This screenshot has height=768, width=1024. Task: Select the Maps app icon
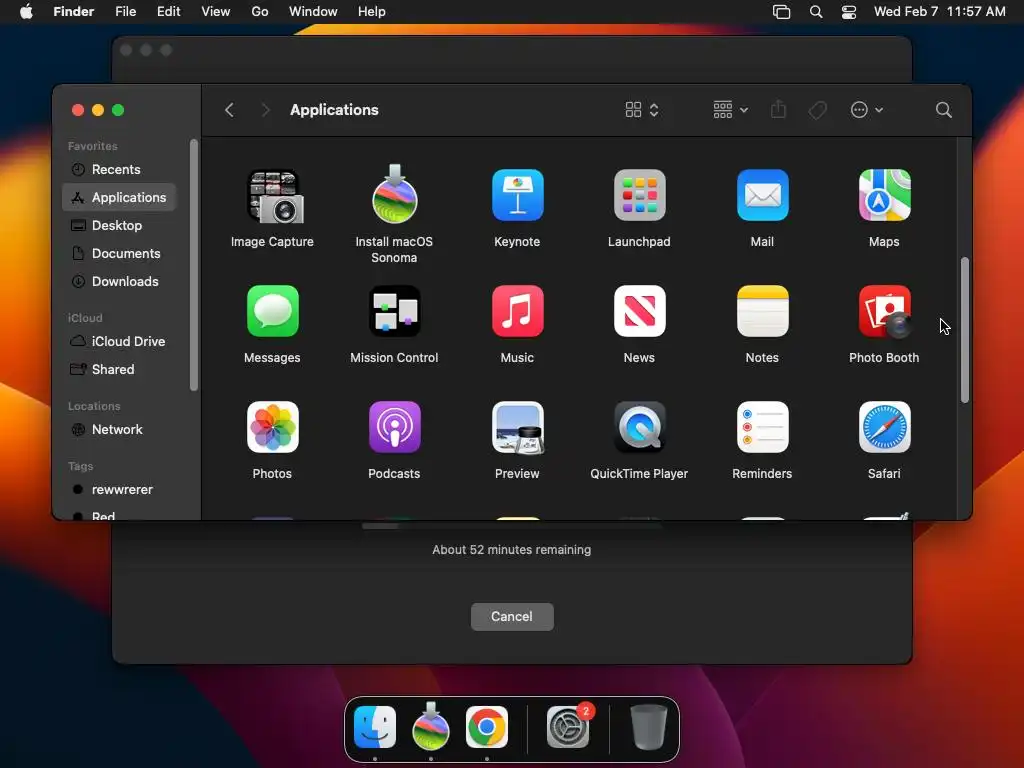[884, 195]
